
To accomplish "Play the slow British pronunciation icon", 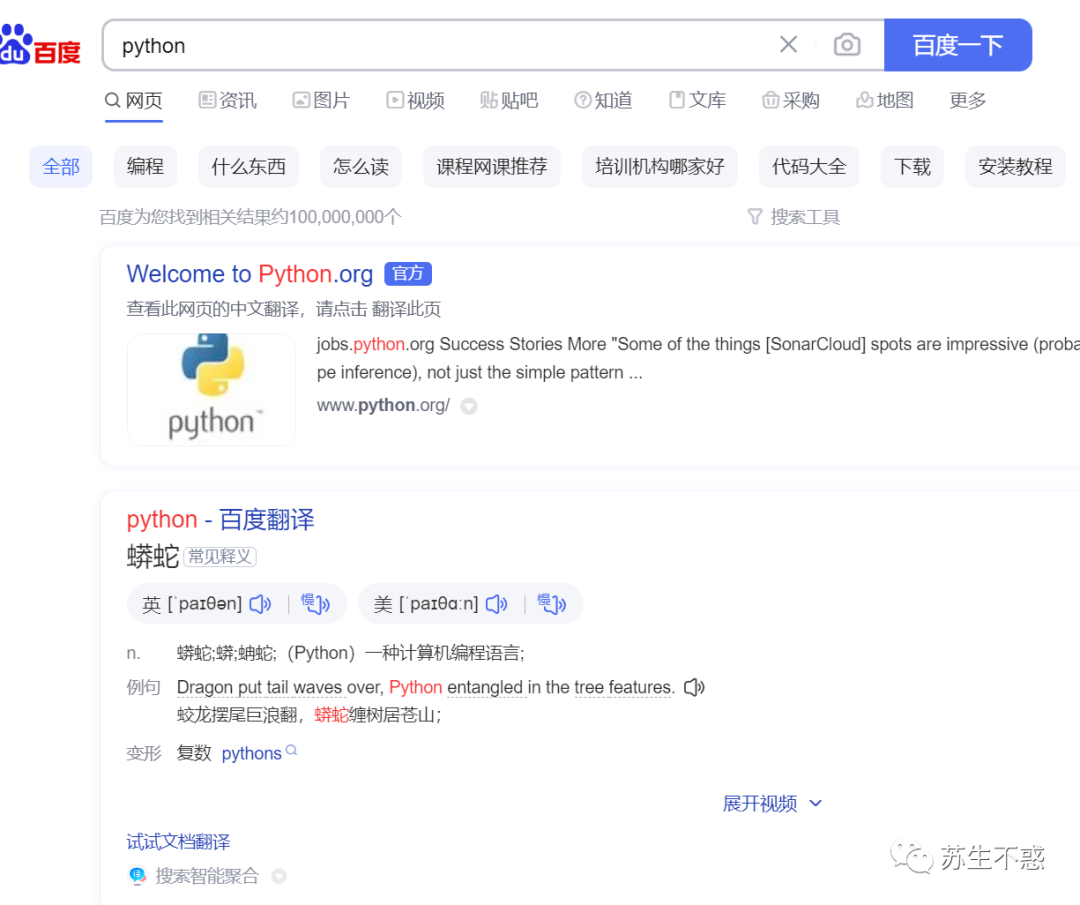I will point(315,604).
